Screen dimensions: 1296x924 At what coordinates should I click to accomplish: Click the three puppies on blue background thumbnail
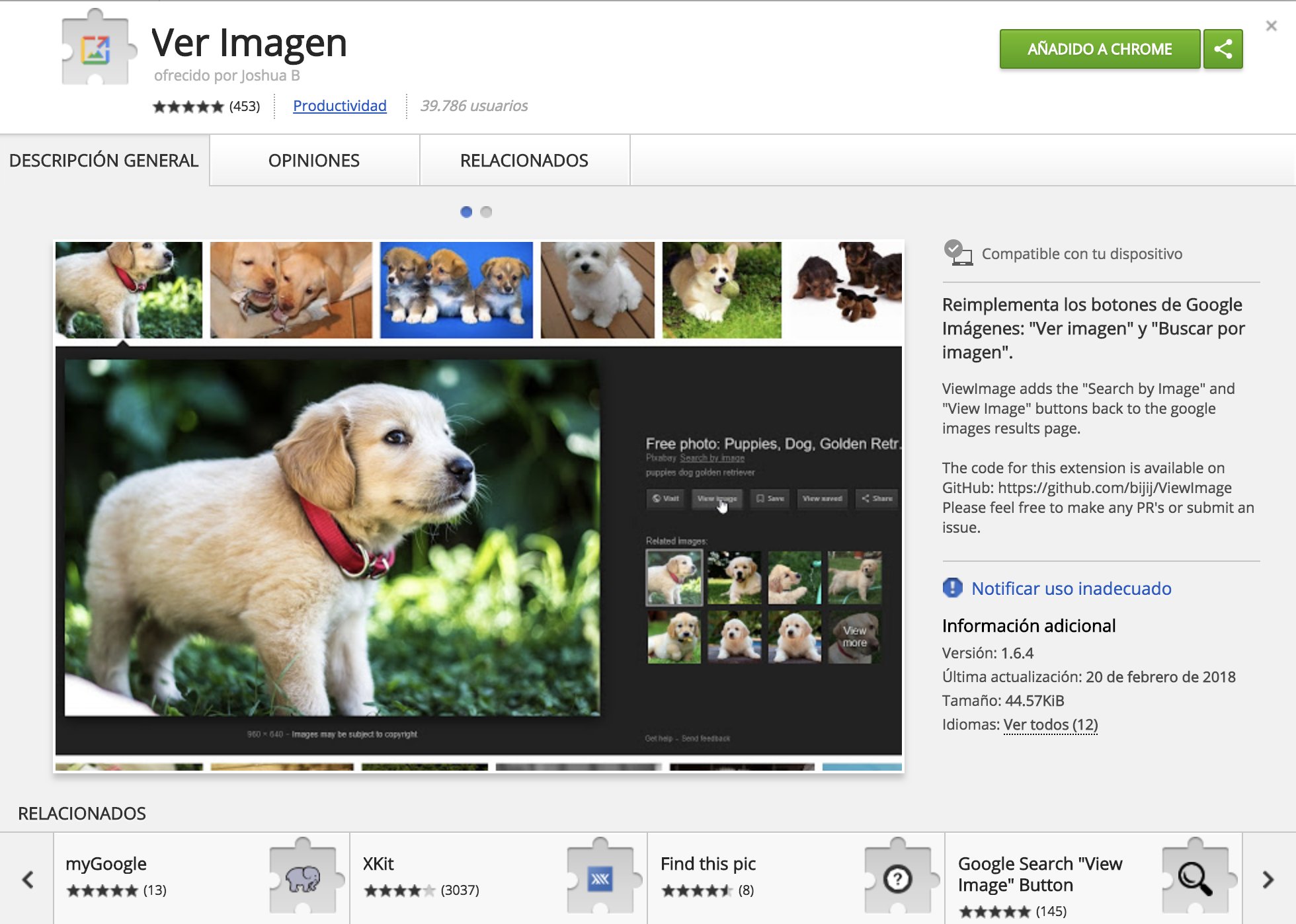pyautogui.click(x=456, y=290)
